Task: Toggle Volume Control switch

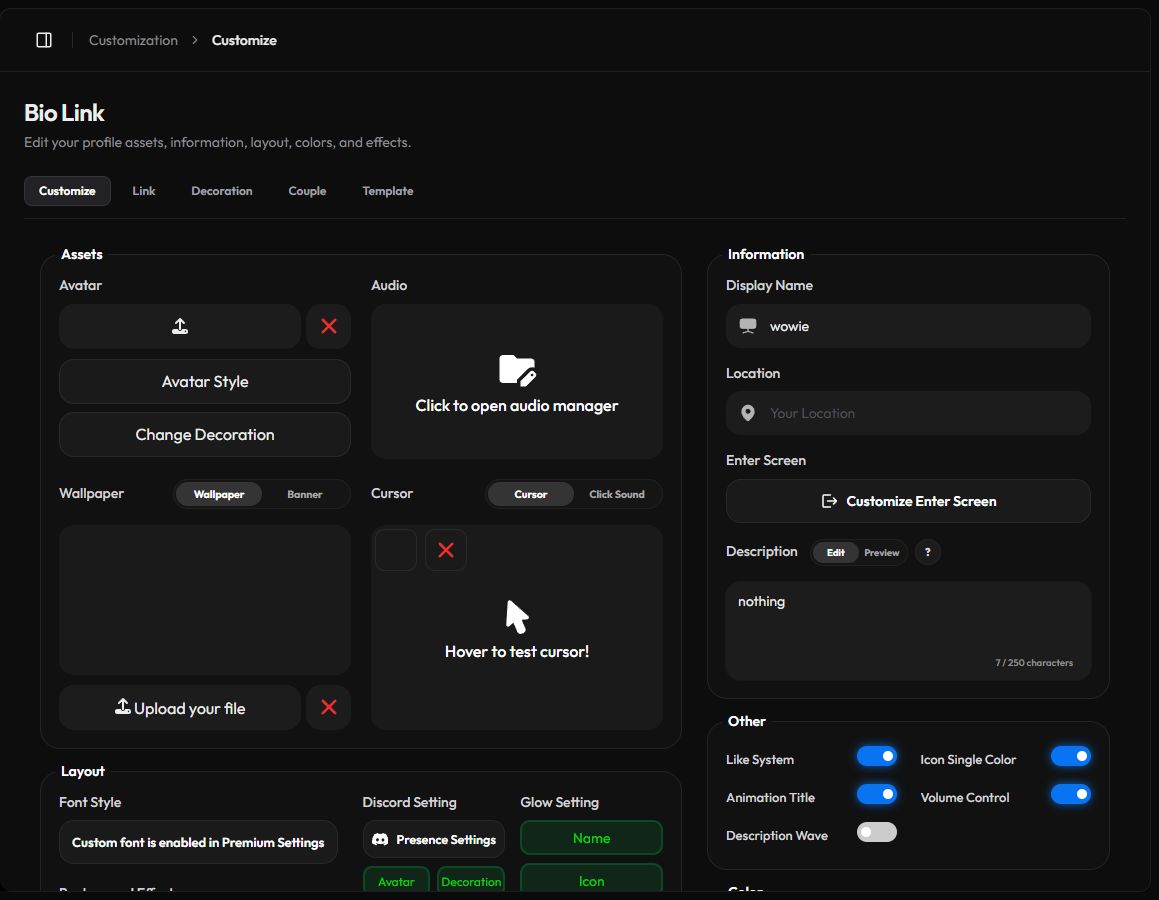Action: tap(1070, 794)
